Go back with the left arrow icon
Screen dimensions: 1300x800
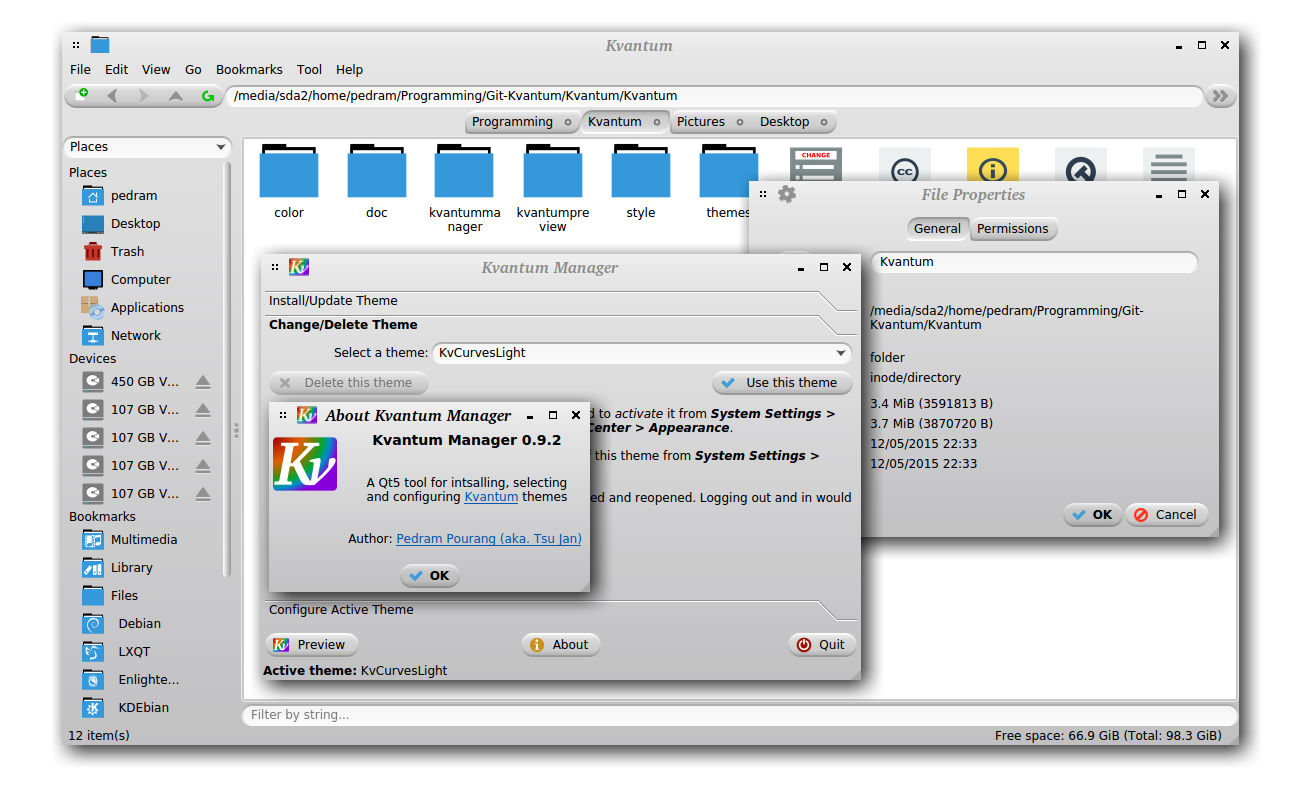tap(112, 96)
